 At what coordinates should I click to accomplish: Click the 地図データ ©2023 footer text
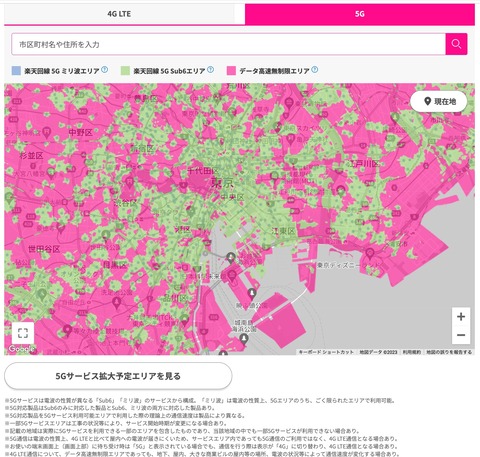coord(378,352)
